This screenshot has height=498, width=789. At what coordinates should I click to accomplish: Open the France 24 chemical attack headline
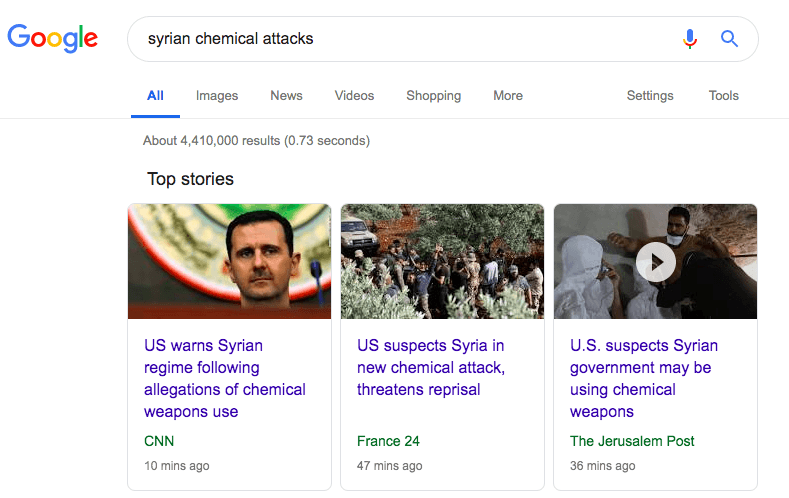(x=431, y=367)
